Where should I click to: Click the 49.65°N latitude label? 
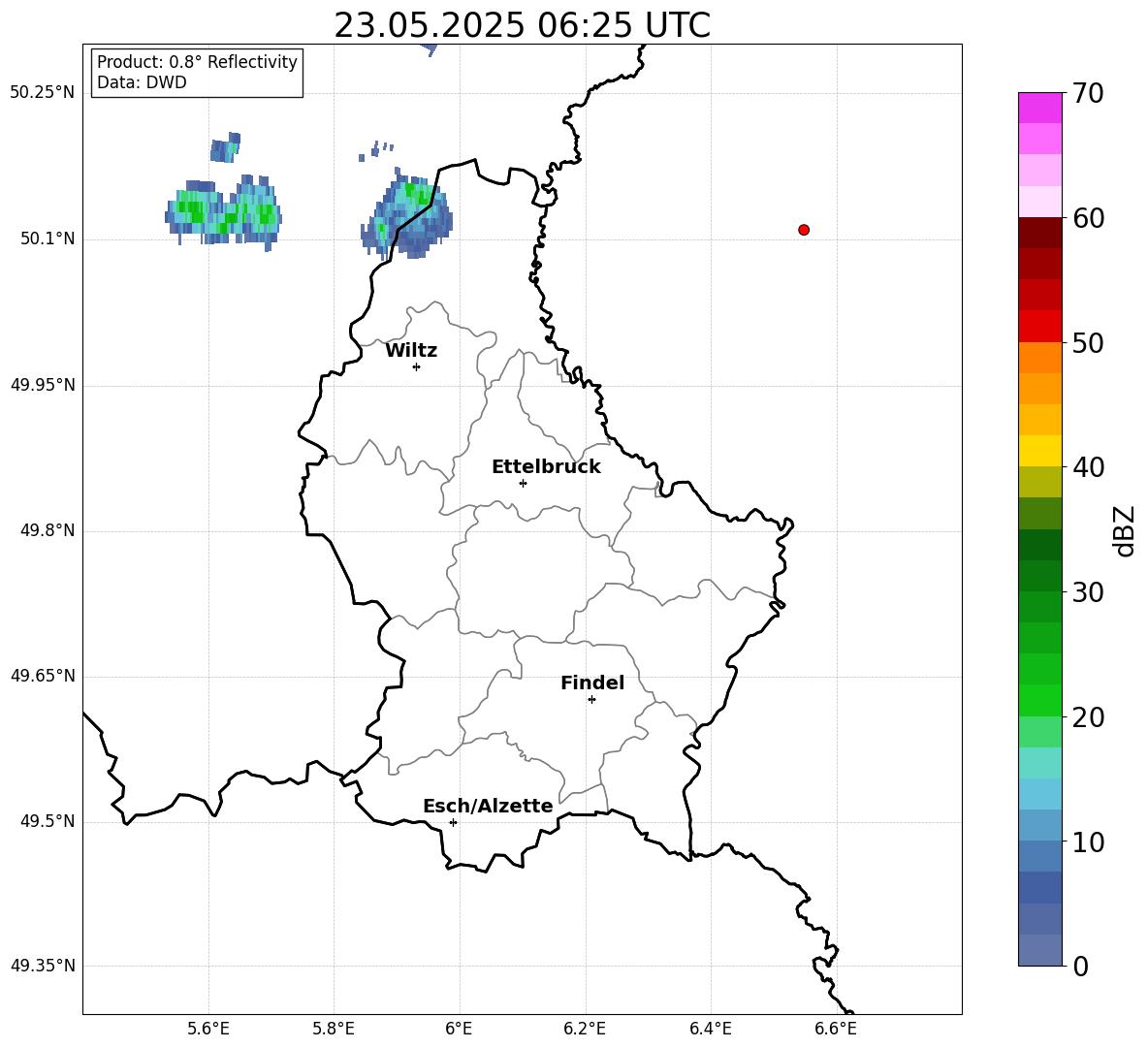(x=43, y=676)
